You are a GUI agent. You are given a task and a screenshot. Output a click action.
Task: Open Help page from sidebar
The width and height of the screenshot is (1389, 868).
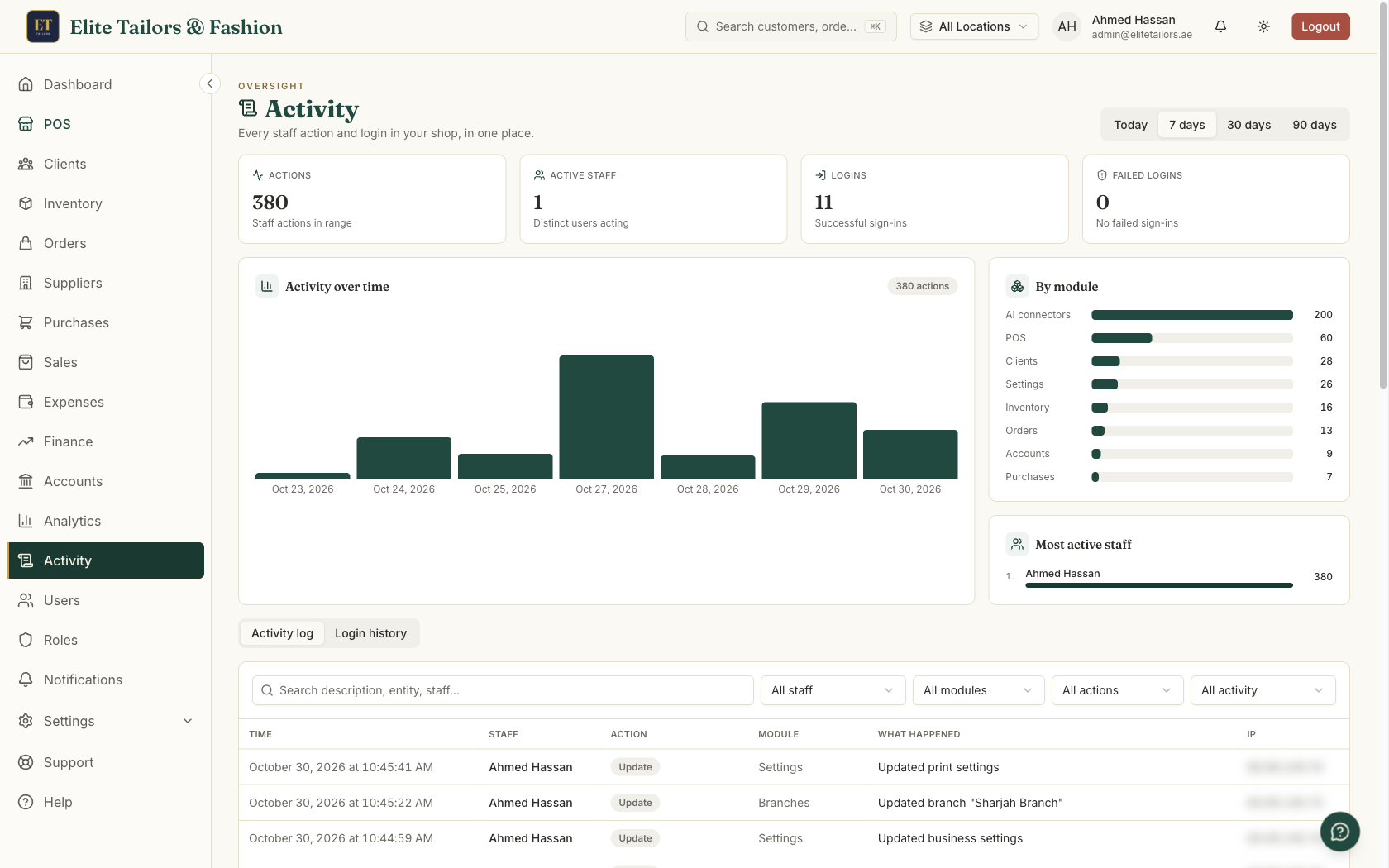106,802
